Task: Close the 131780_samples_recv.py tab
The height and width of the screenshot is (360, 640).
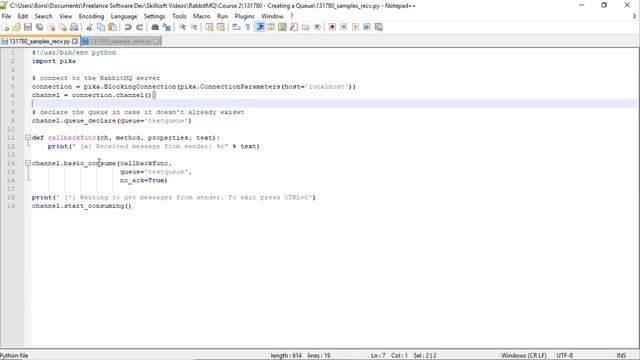Action: point(75,41)
